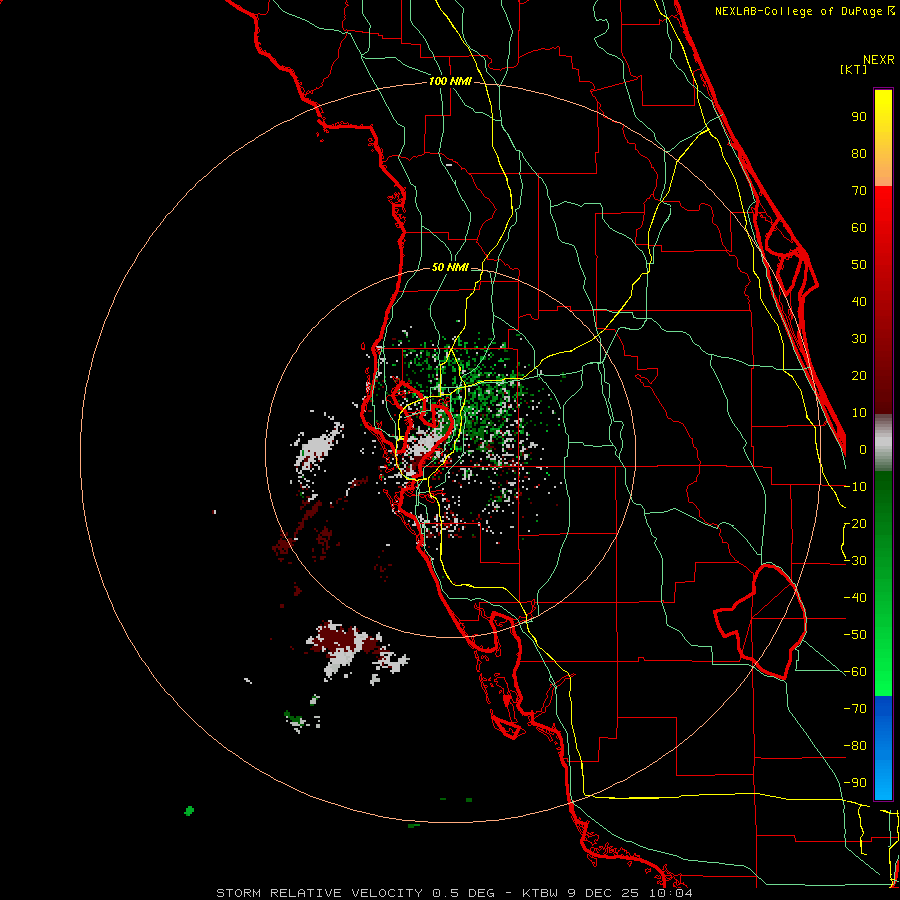Viewport: 900px width, 900px height.
Task: Click the -20 value on velocity scale
Action: click(855, 523)
